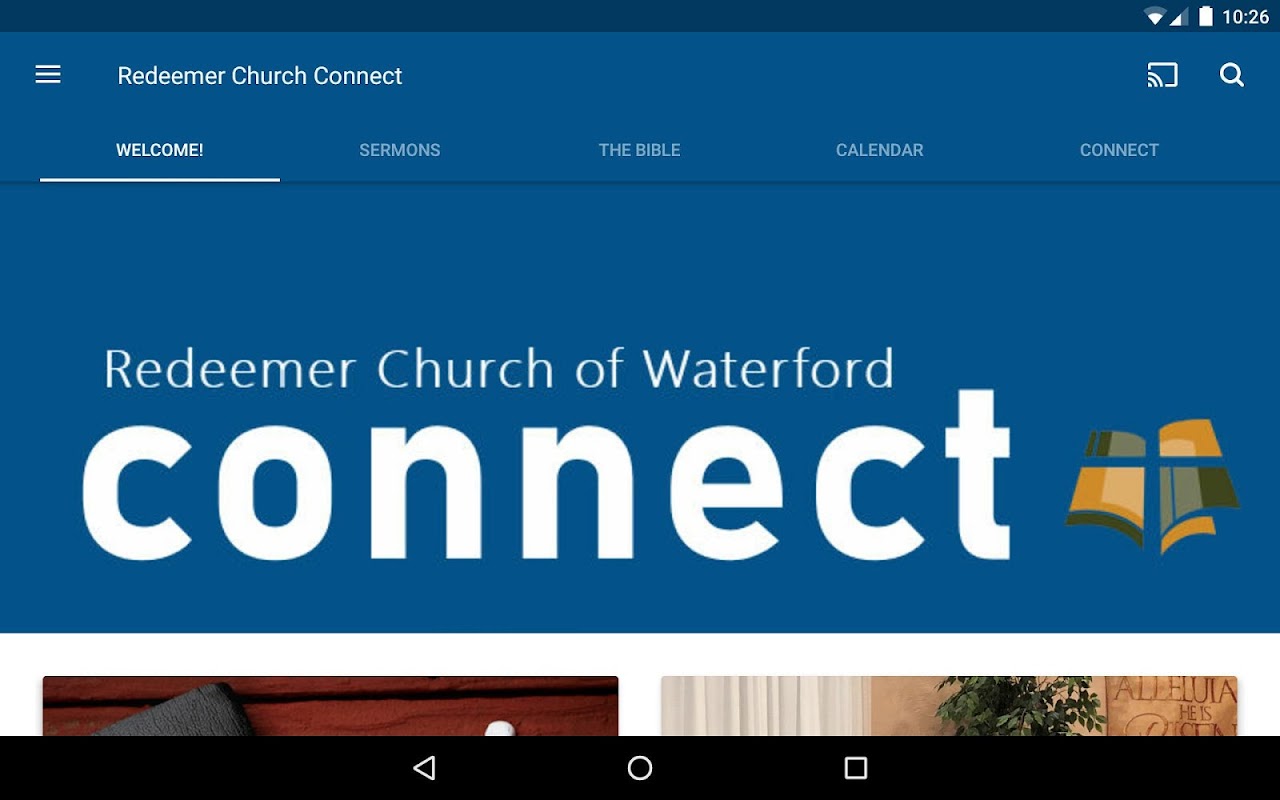Tap the Cast screen icon

coord(1162,75)
